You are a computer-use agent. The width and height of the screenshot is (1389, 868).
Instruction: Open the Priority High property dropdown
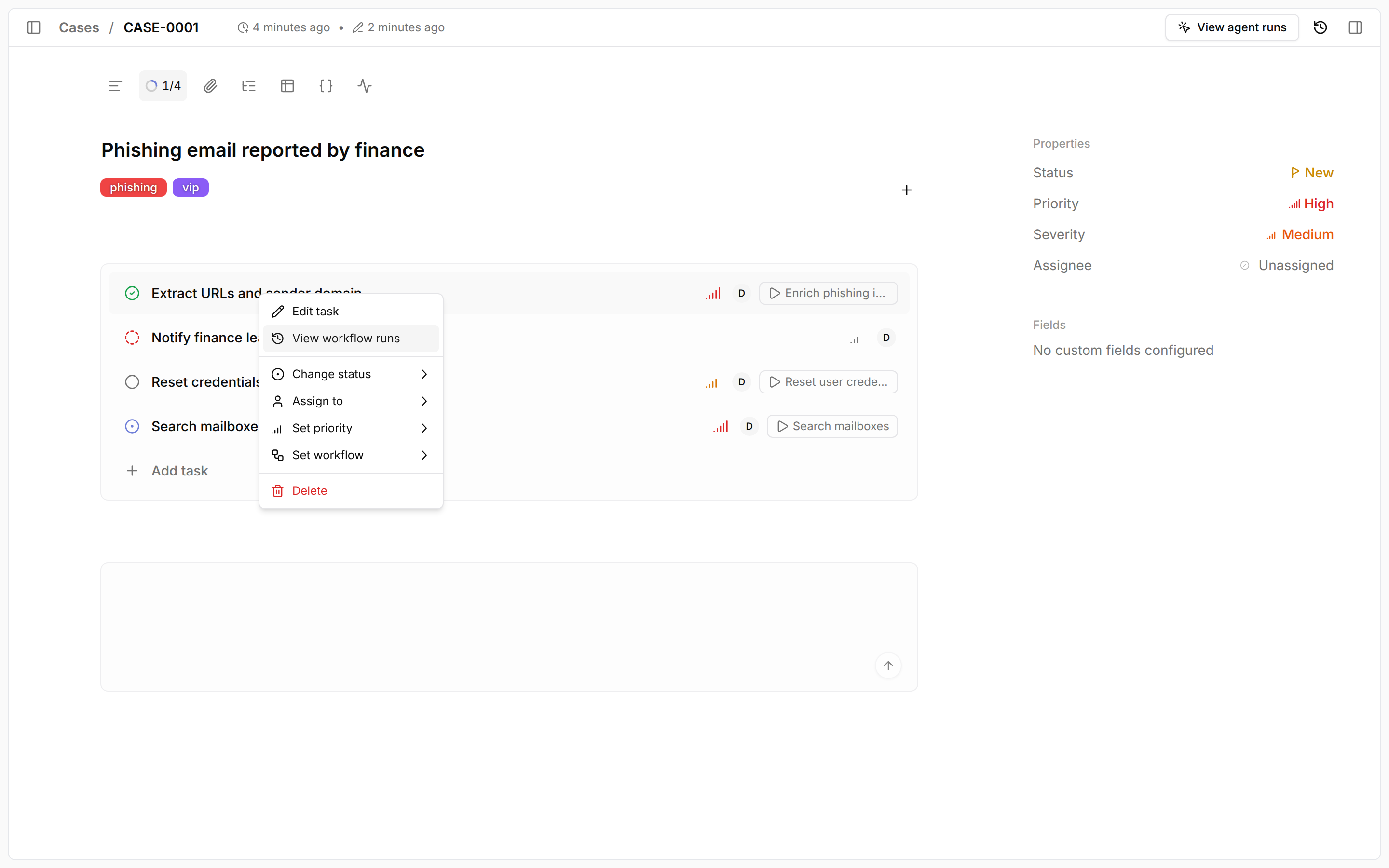coord(1311,204)
